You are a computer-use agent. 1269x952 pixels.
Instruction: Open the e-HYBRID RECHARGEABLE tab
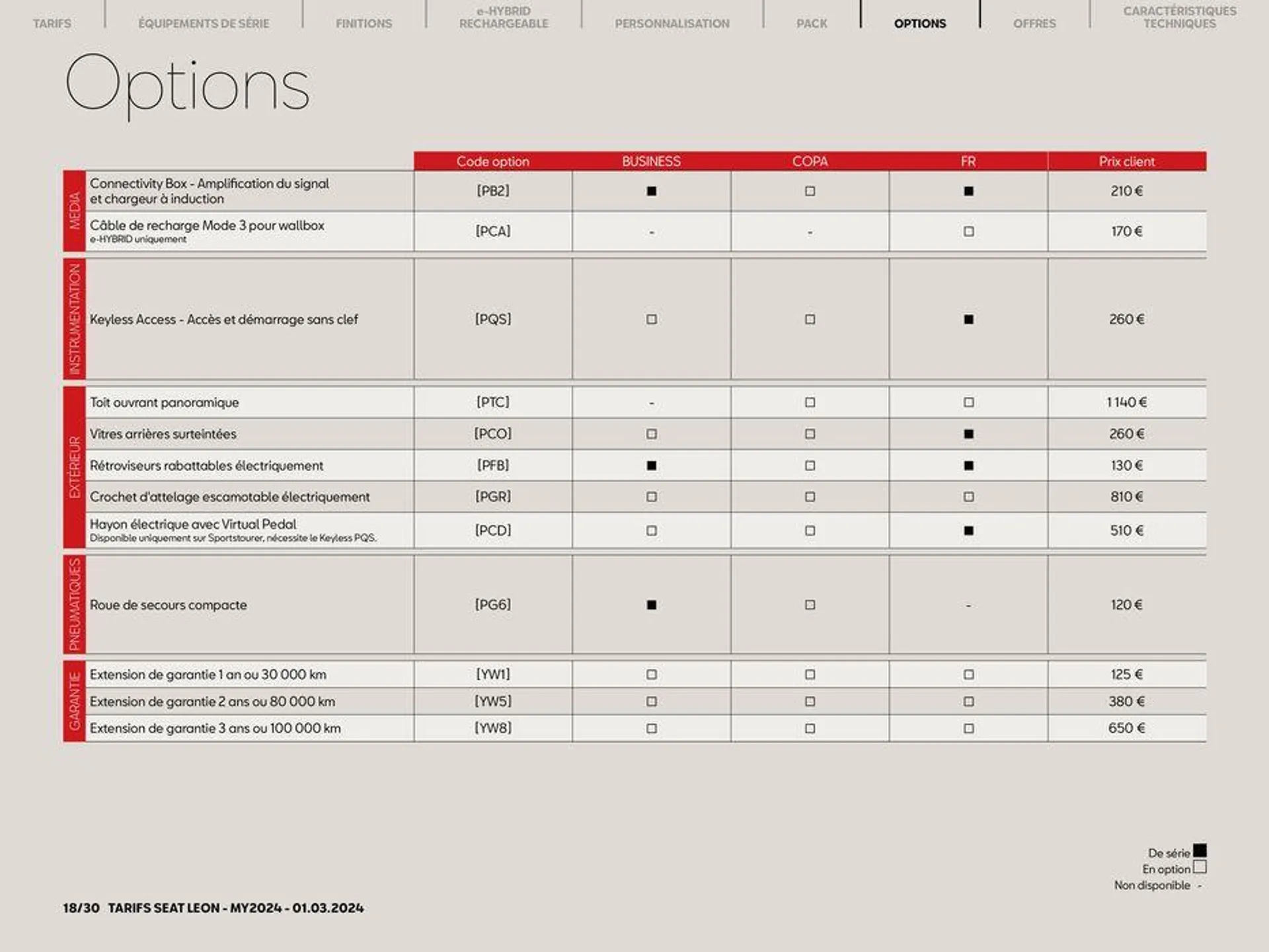click(504, 17)
